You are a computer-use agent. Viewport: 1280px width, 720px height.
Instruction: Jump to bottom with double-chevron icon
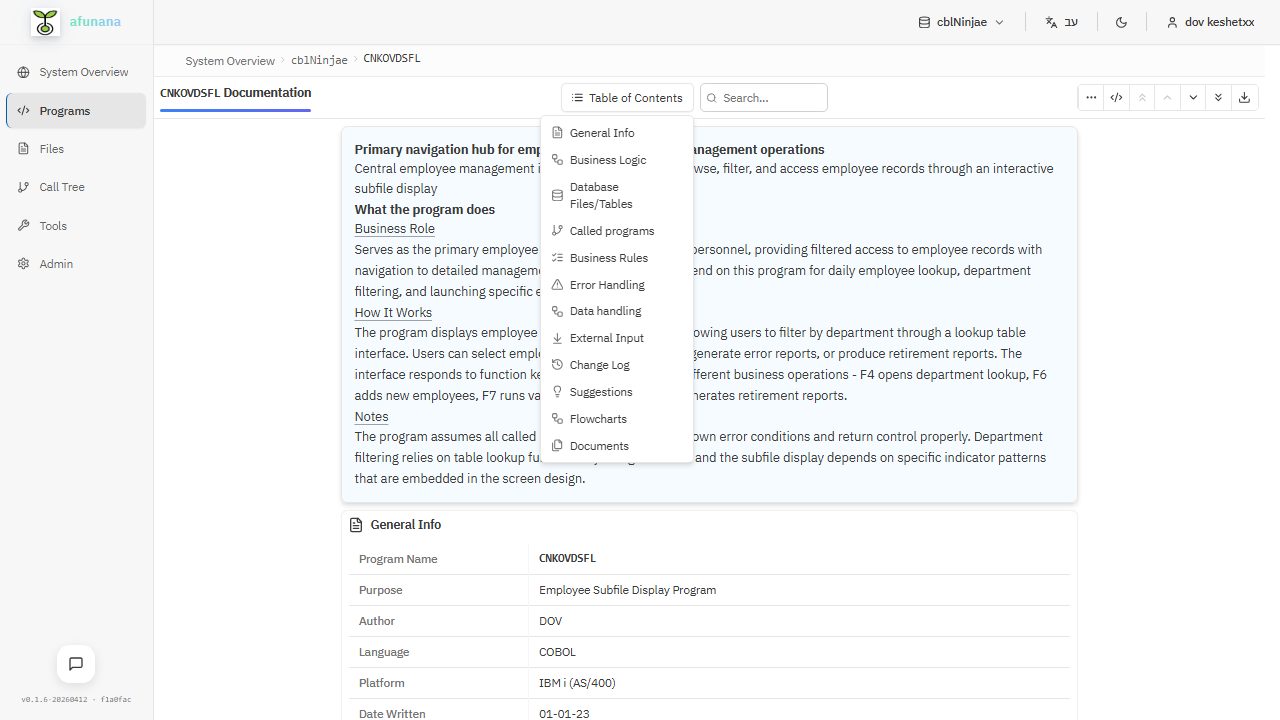click(1218, 97)
